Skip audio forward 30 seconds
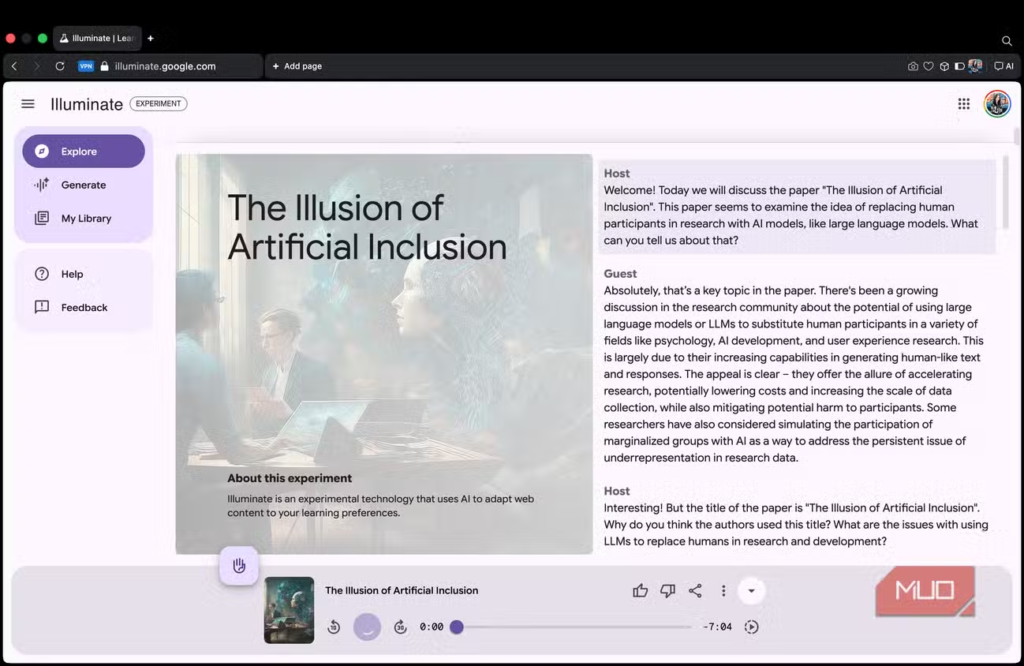Viewport: 1024px width, 666px height. click(x=400, y=627)
